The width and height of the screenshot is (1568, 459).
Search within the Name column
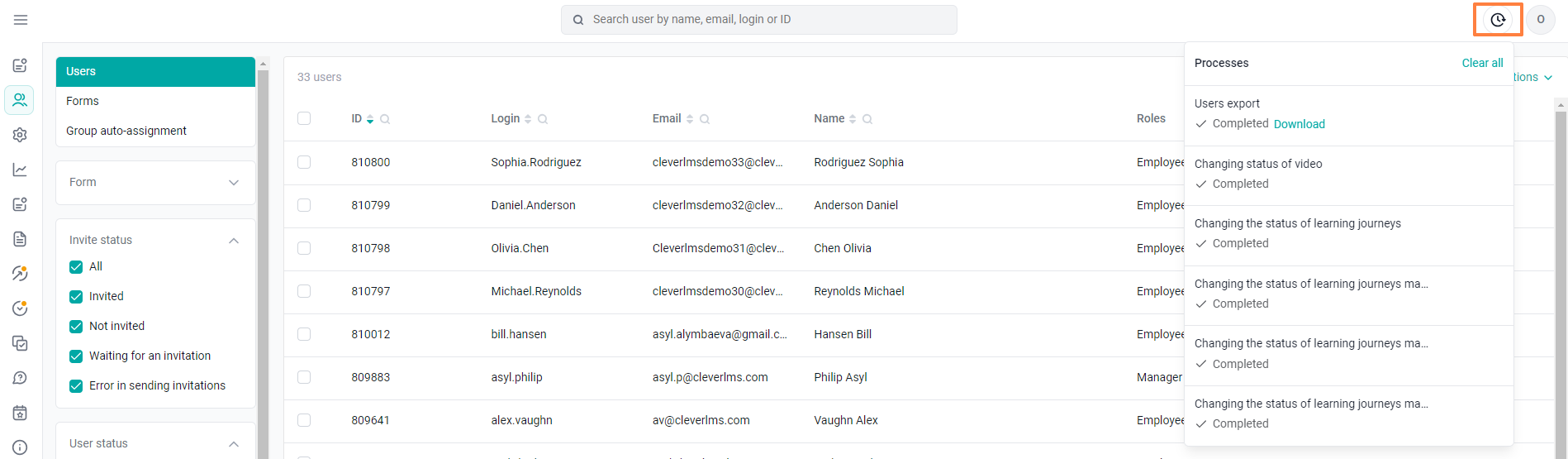(867, 119)
